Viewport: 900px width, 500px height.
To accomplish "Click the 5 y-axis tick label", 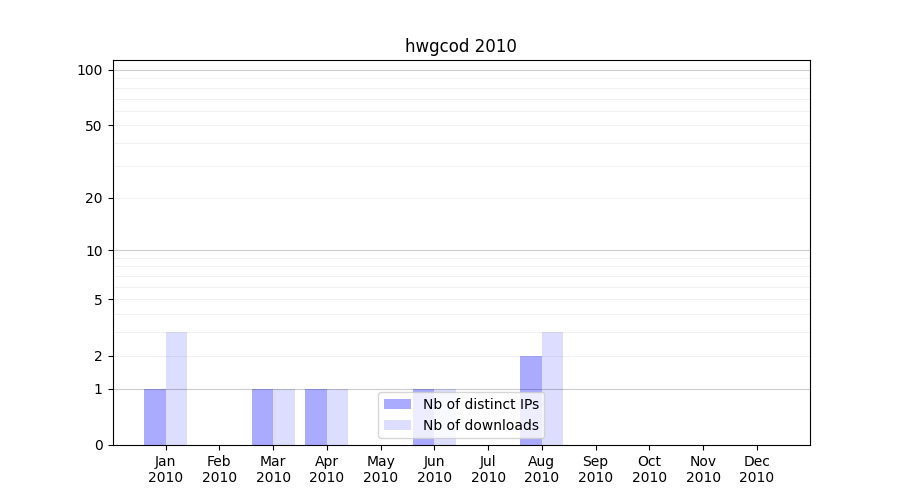I will [98, 300].
